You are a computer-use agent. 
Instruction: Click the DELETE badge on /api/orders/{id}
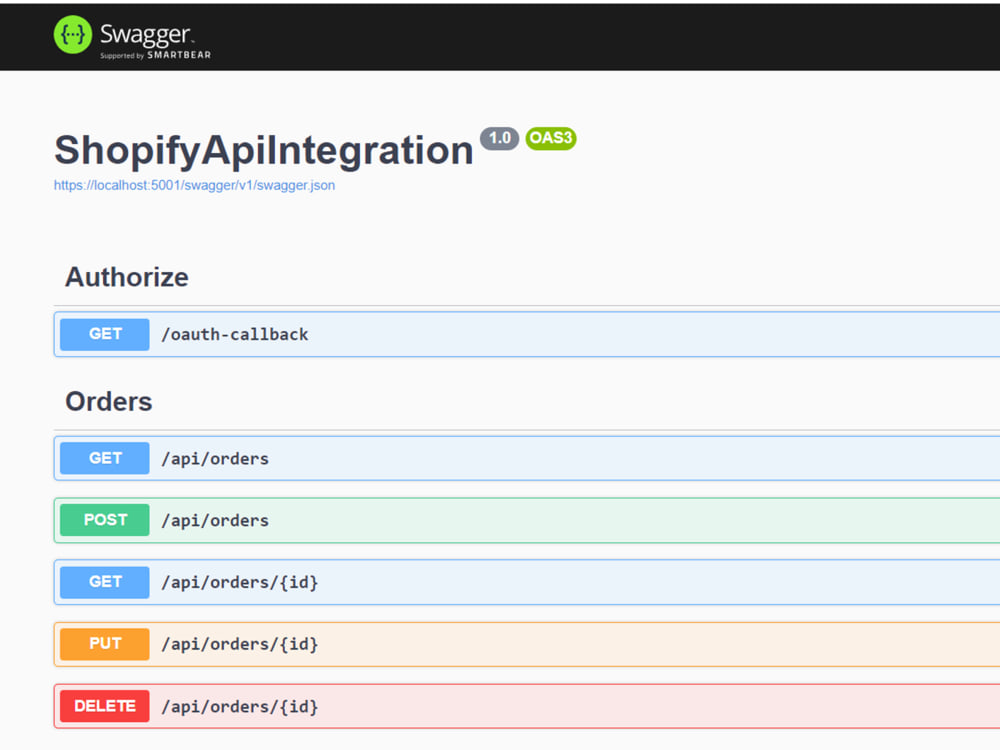[103, 706]
